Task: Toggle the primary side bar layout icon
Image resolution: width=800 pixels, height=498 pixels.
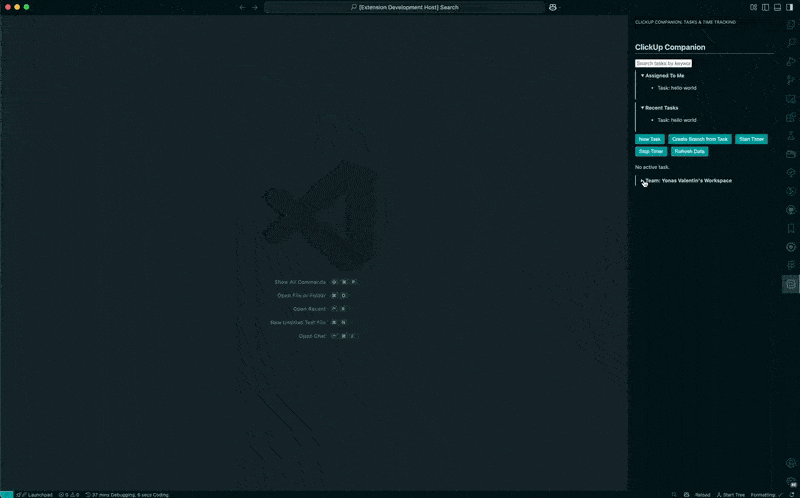Action: click(x=765, y=7)
